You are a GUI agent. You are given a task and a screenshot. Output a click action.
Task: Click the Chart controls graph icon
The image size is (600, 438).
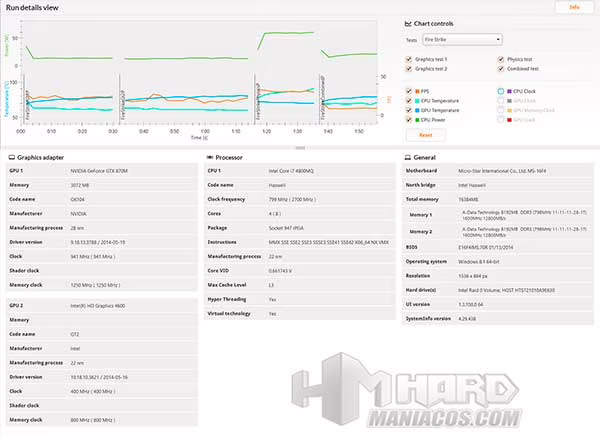point(408,24)
